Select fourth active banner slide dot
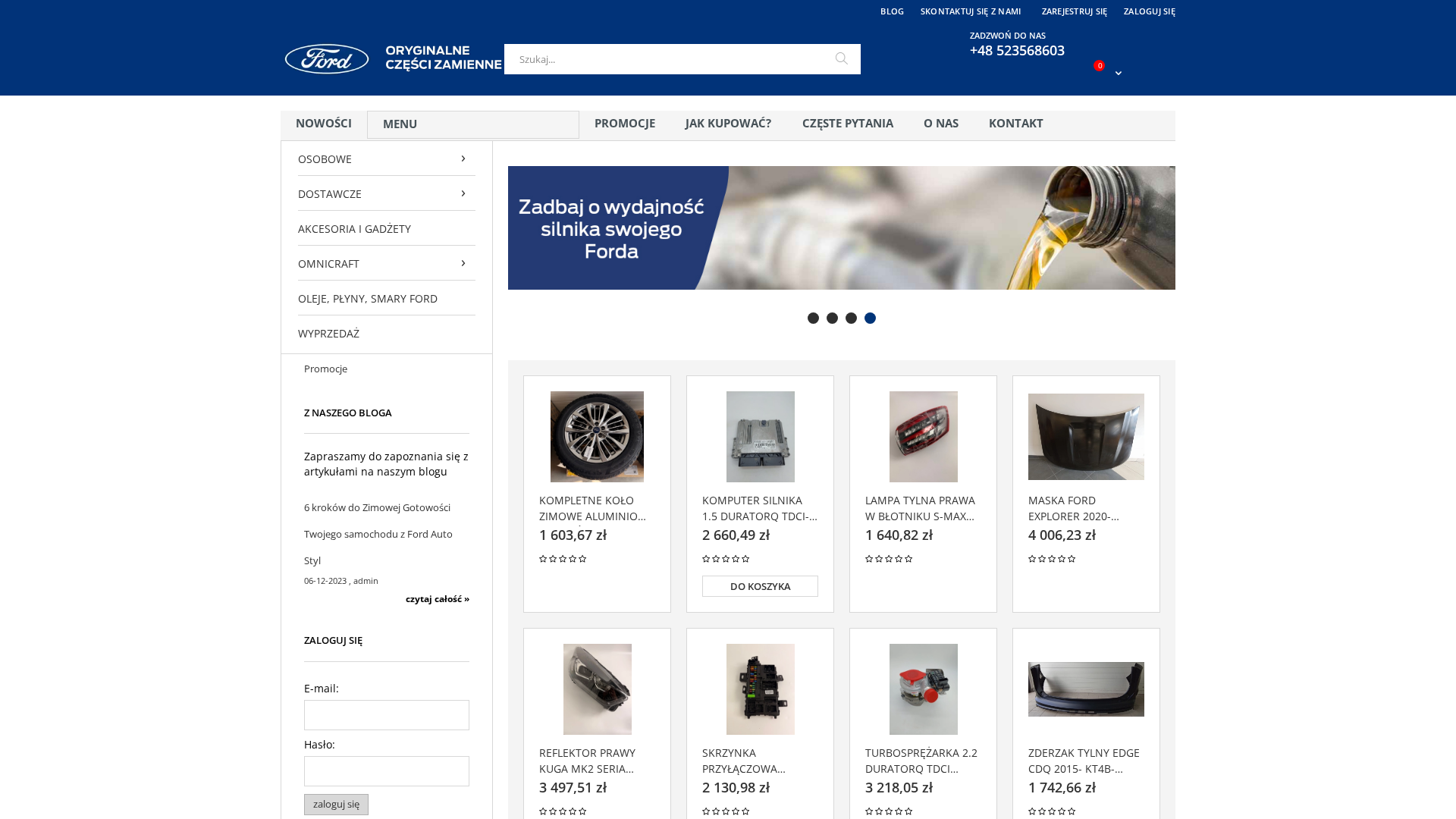This screenshot has height=819, width=1456. [870, 318]
